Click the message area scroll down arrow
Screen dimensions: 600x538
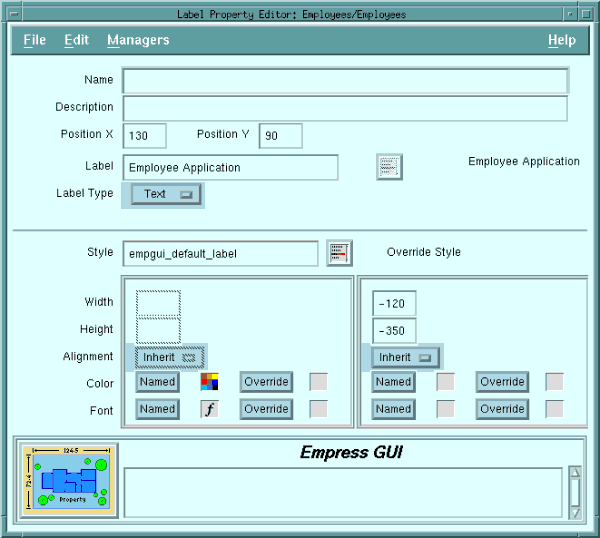574,512
